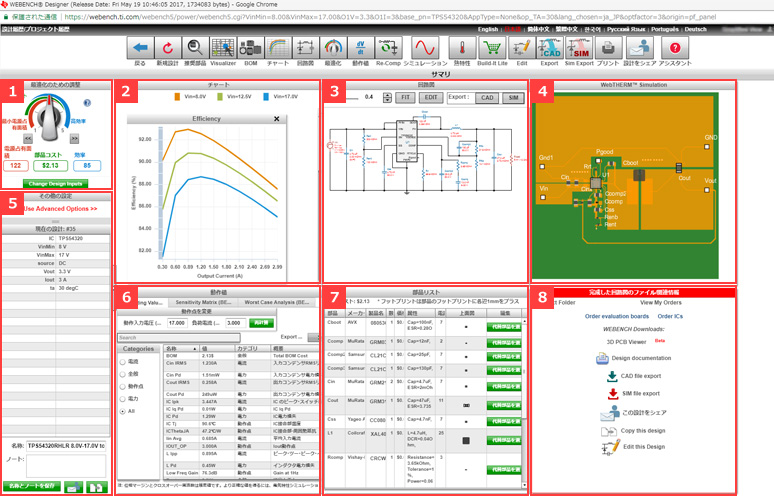Click the load current input field
Viewport: 774px width, 496px height.
click(x=235, y=323)
